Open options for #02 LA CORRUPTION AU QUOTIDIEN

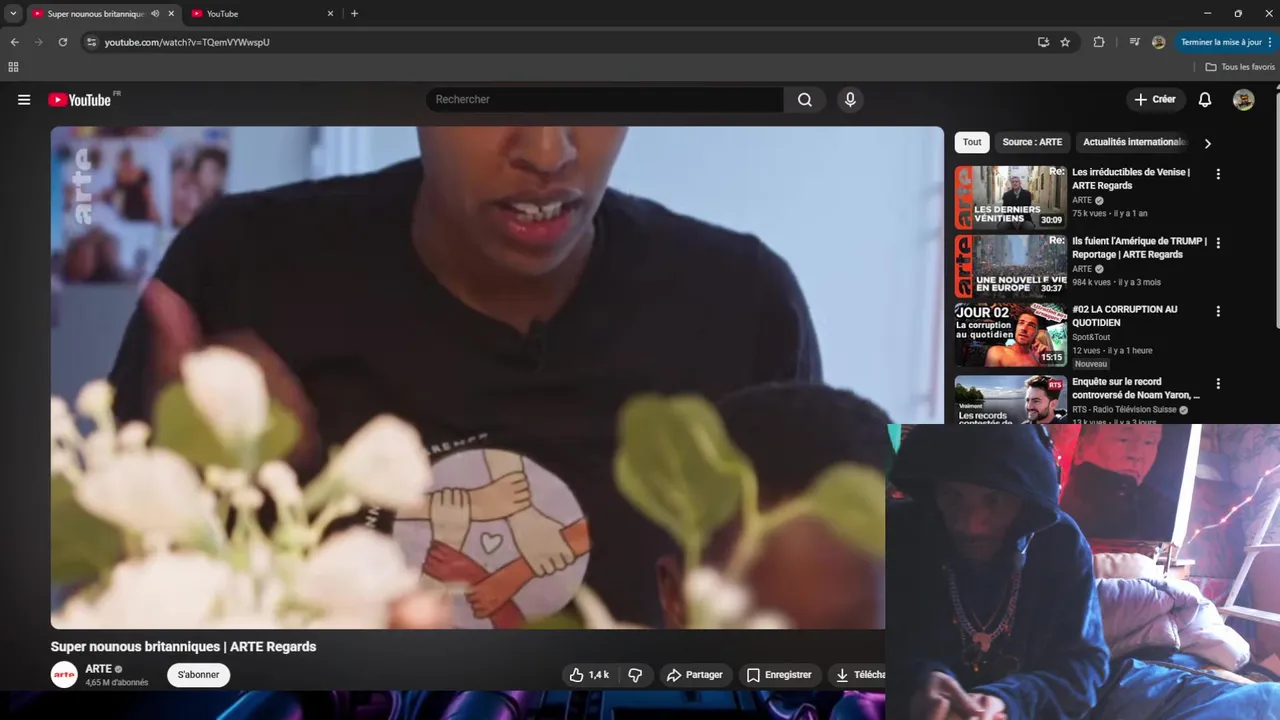click(x=1218, y=311)
